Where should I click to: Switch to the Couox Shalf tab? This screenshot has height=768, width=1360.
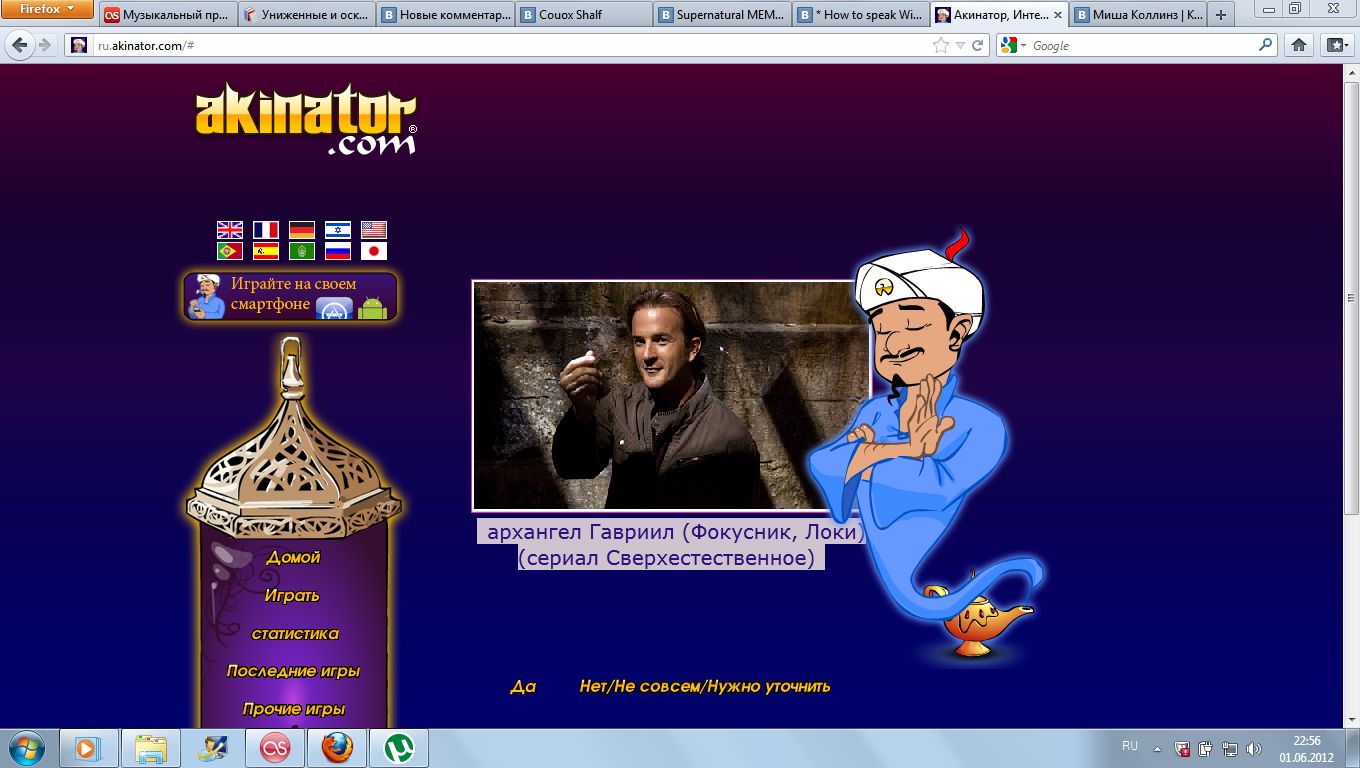point(583,15)
